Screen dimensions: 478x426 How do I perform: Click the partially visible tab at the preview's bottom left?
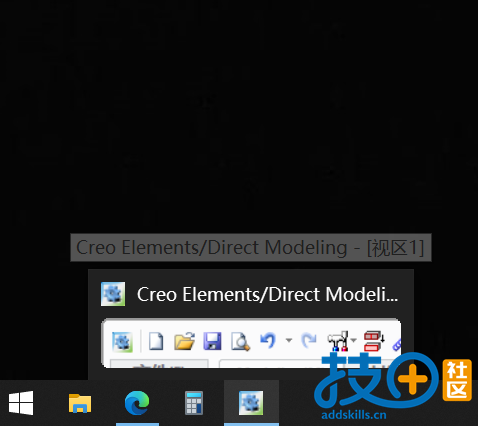click(159, 364)
